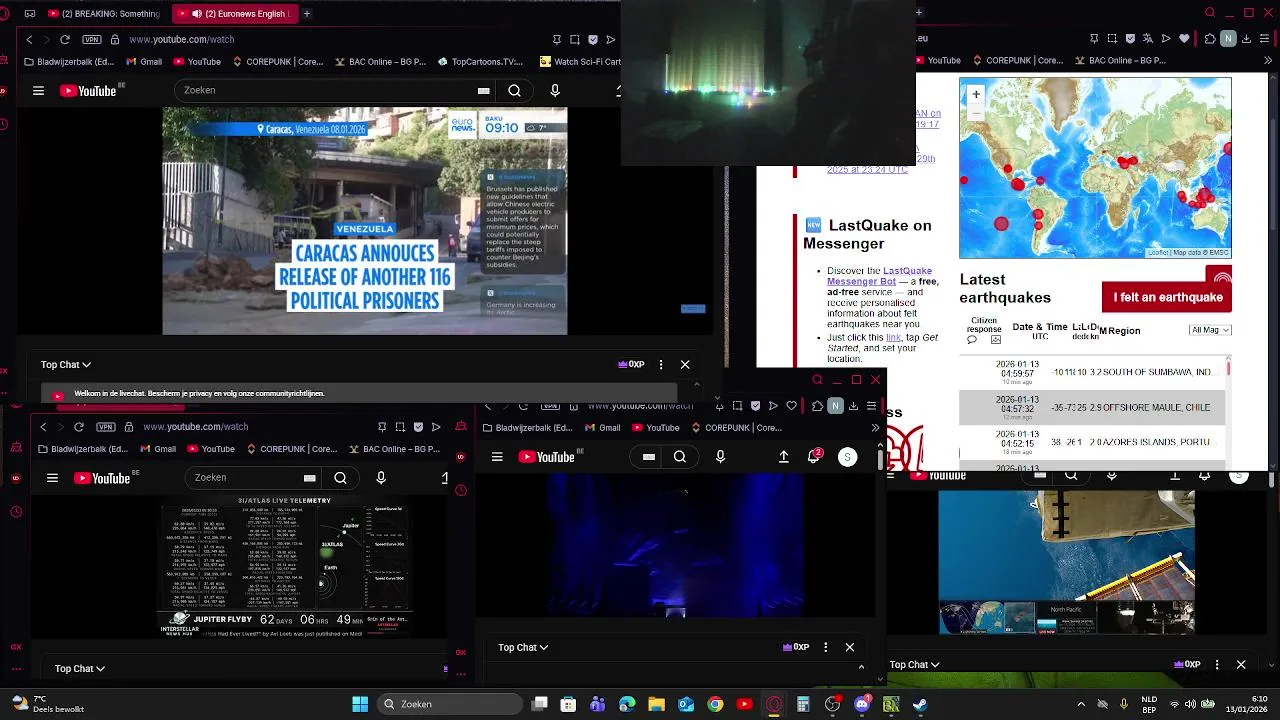Click YouTube logo in Euronews window
Viewport: 1280px width, 720px height.
88,90
